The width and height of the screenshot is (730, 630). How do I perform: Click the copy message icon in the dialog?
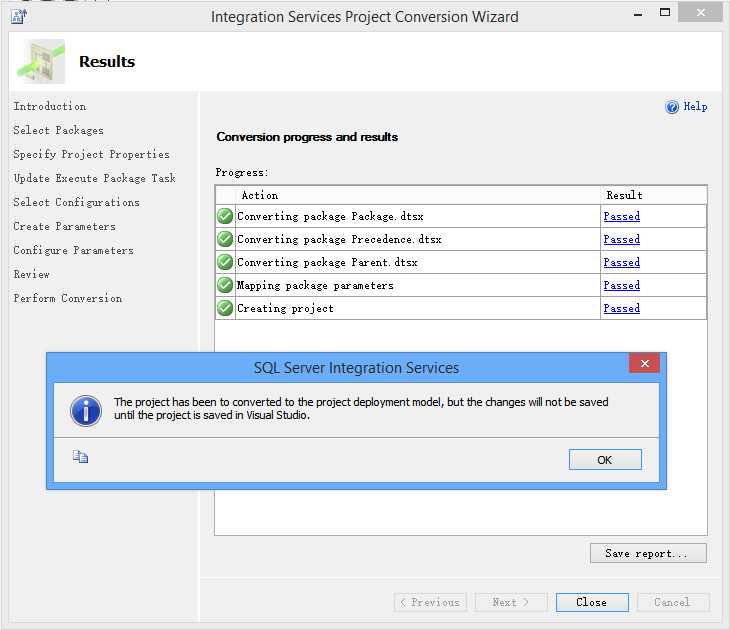tap(81, 457)
